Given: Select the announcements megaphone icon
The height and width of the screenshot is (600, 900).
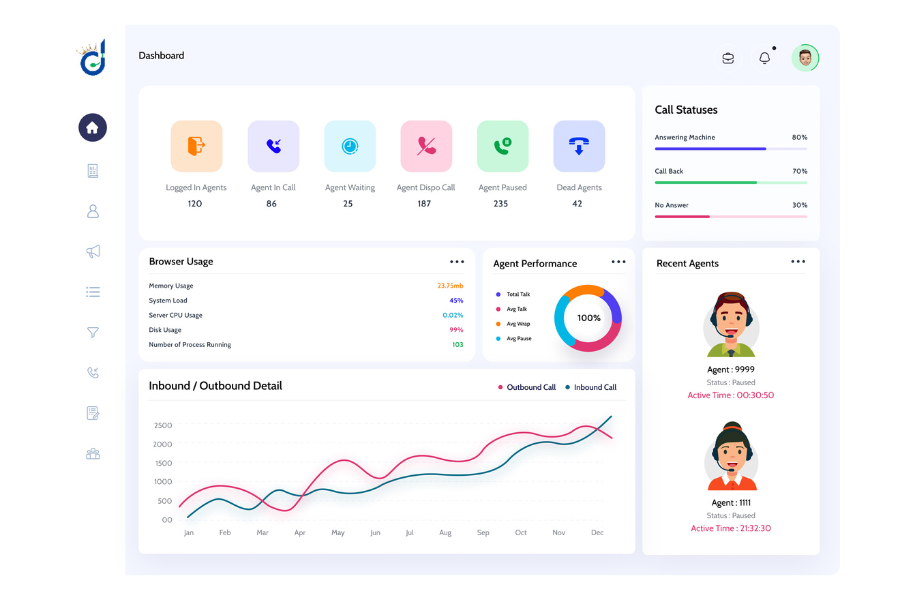Looking at the screenshot, I should coord(93,252).
